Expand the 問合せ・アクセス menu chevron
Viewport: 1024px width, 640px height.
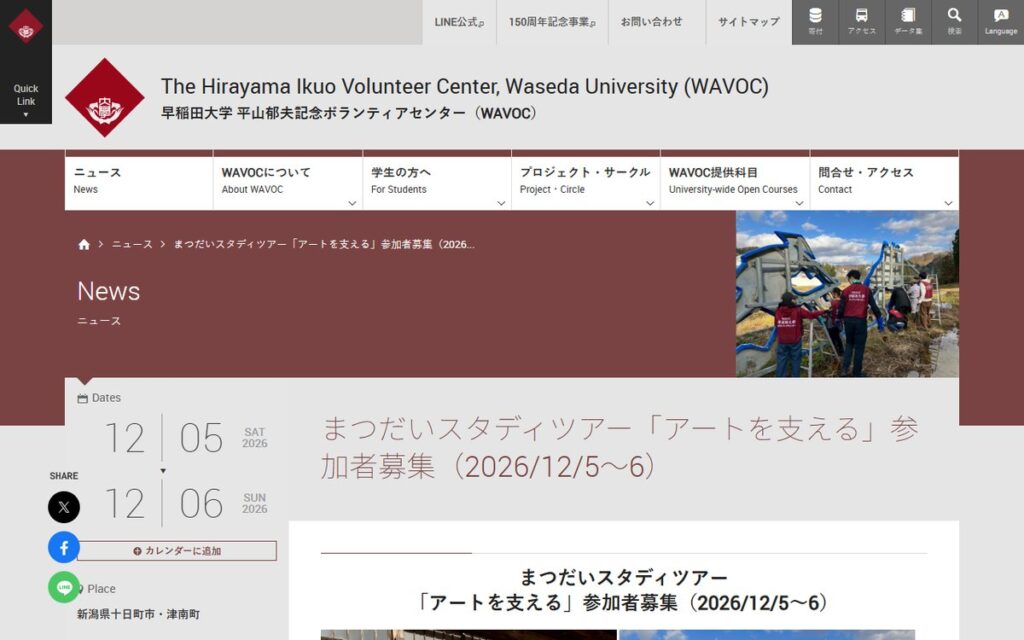pyautogui.click(x=948, y=203)
